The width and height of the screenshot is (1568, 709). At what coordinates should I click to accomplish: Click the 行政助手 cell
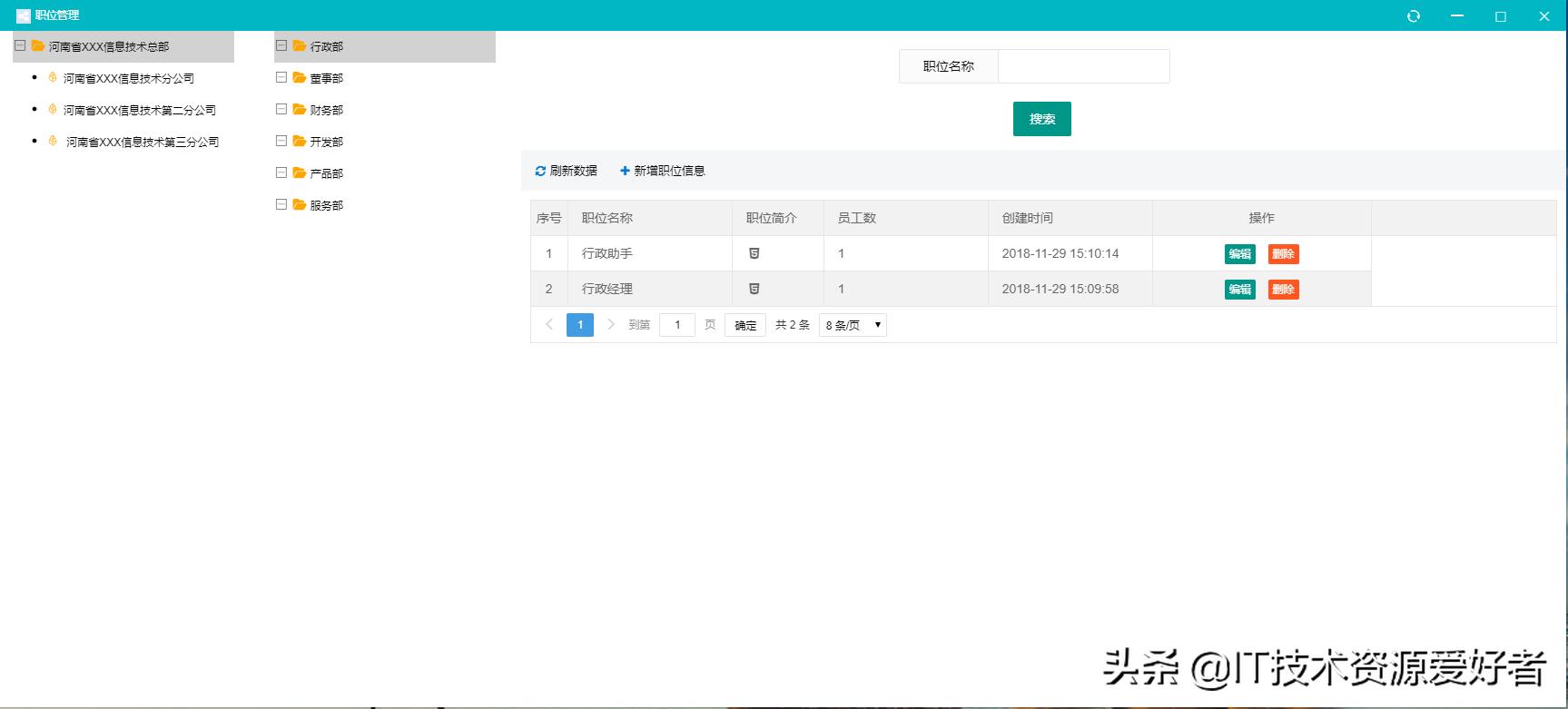[x=650, y=253]
